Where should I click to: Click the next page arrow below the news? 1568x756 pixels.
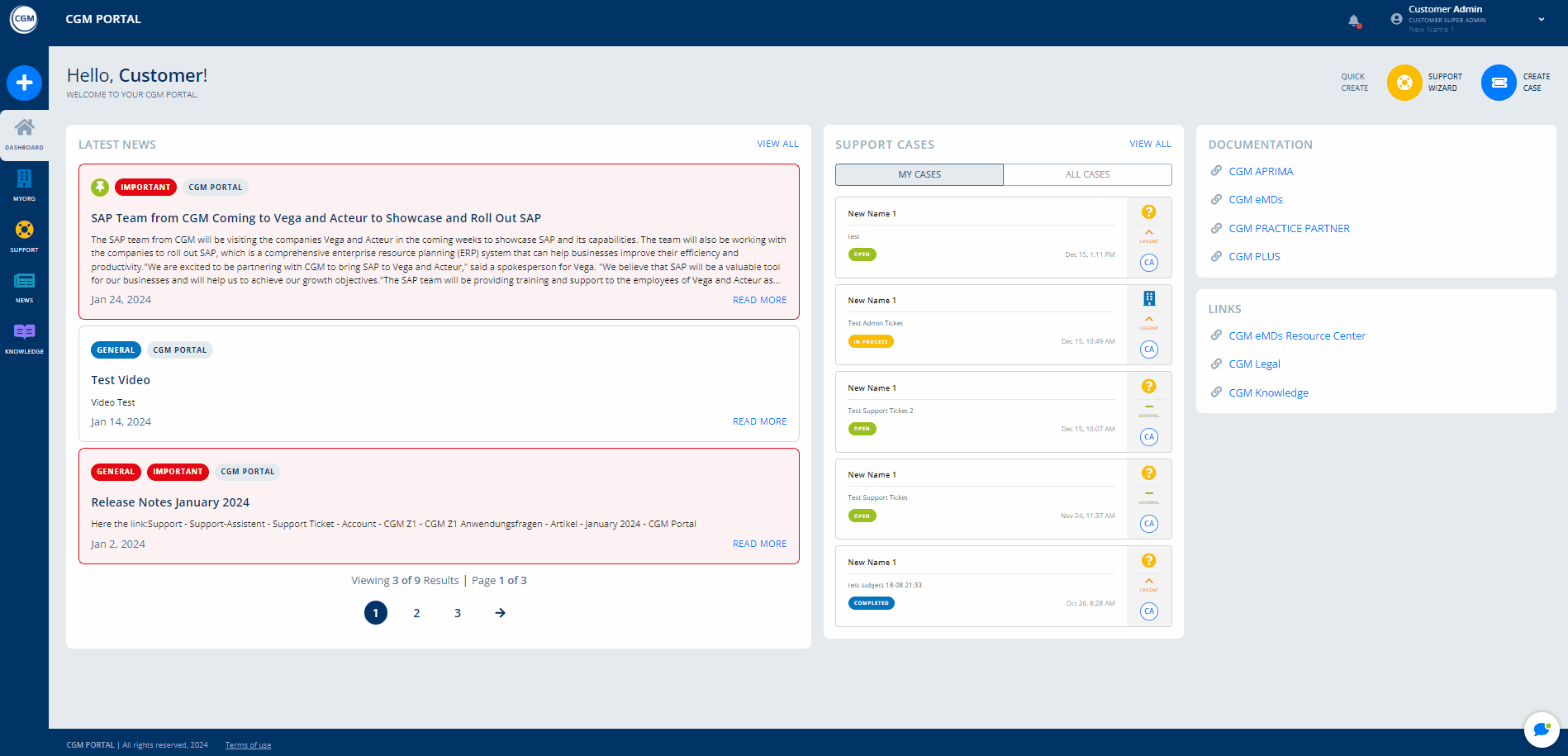pyautogui.click(x=500, y=613)
